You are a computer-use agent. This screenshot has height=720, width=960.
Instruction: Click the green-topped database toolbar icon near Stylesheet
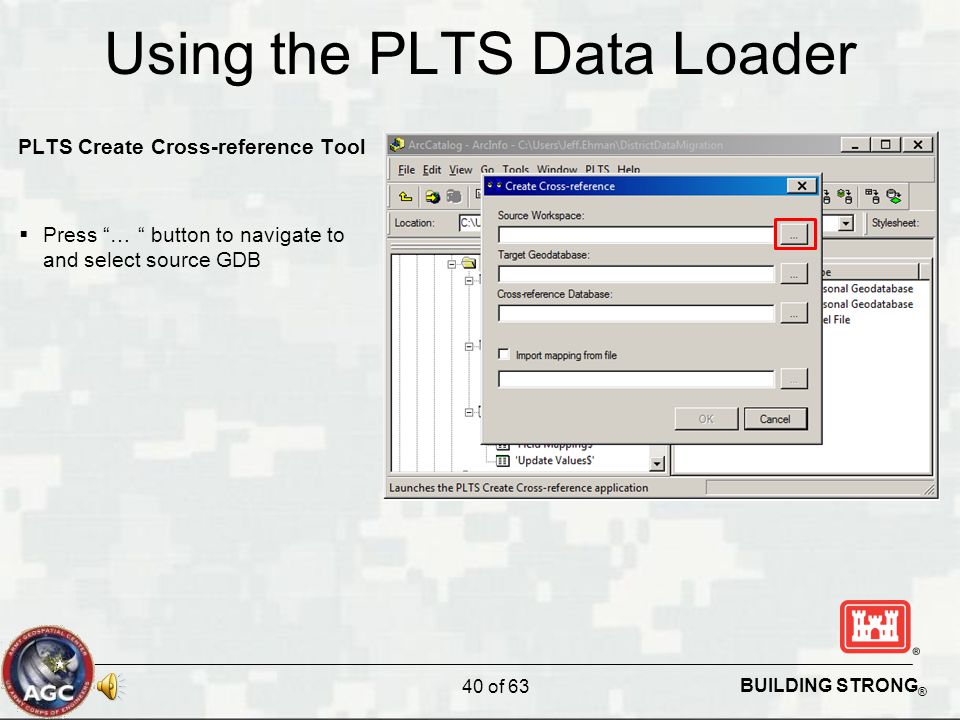click(845, 197)
